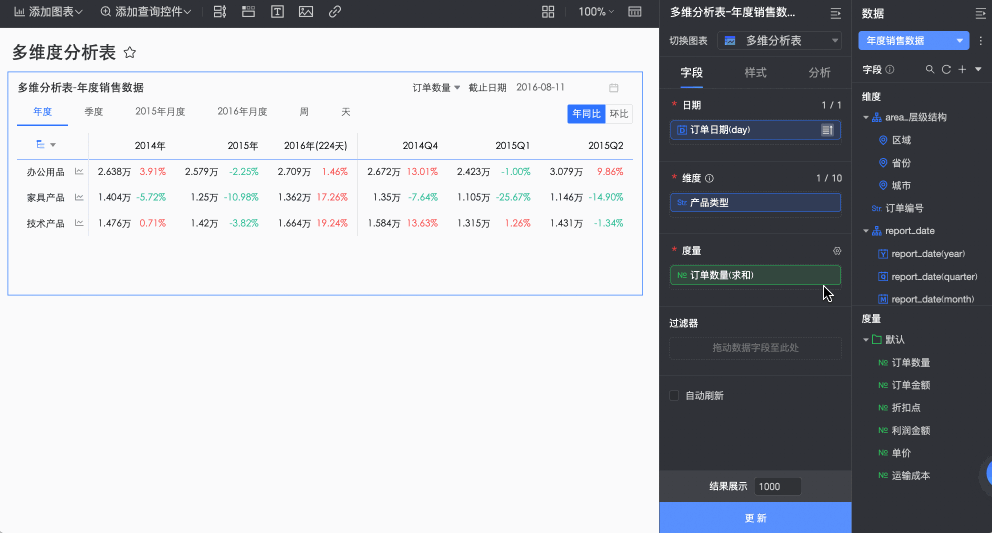992x533 pixels.
Task: Switch to the 2015年月度 tab
Action: click(x=160, y=112)
